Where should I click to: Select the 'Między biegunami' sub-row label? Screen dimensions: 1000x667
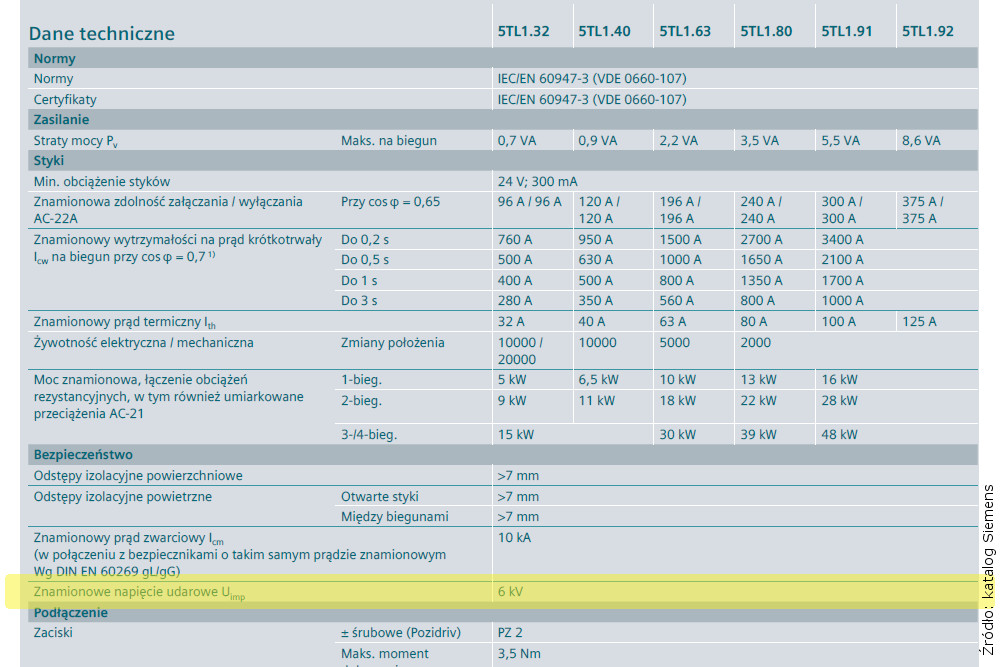(x=394, y=517)
